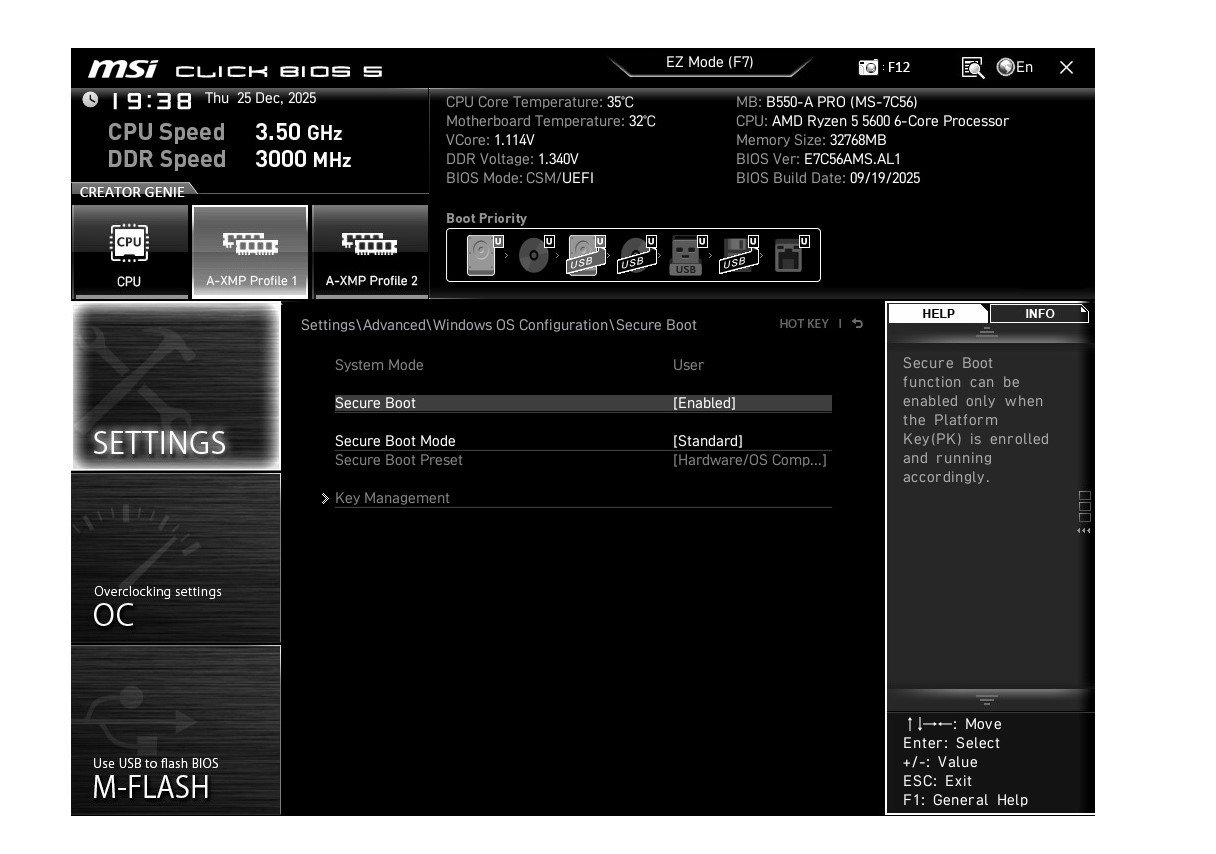Open the Secure Boot [Enabled] value dropdown
Image resolution: width=1216 pixels, height=854 pixels.
704,403
